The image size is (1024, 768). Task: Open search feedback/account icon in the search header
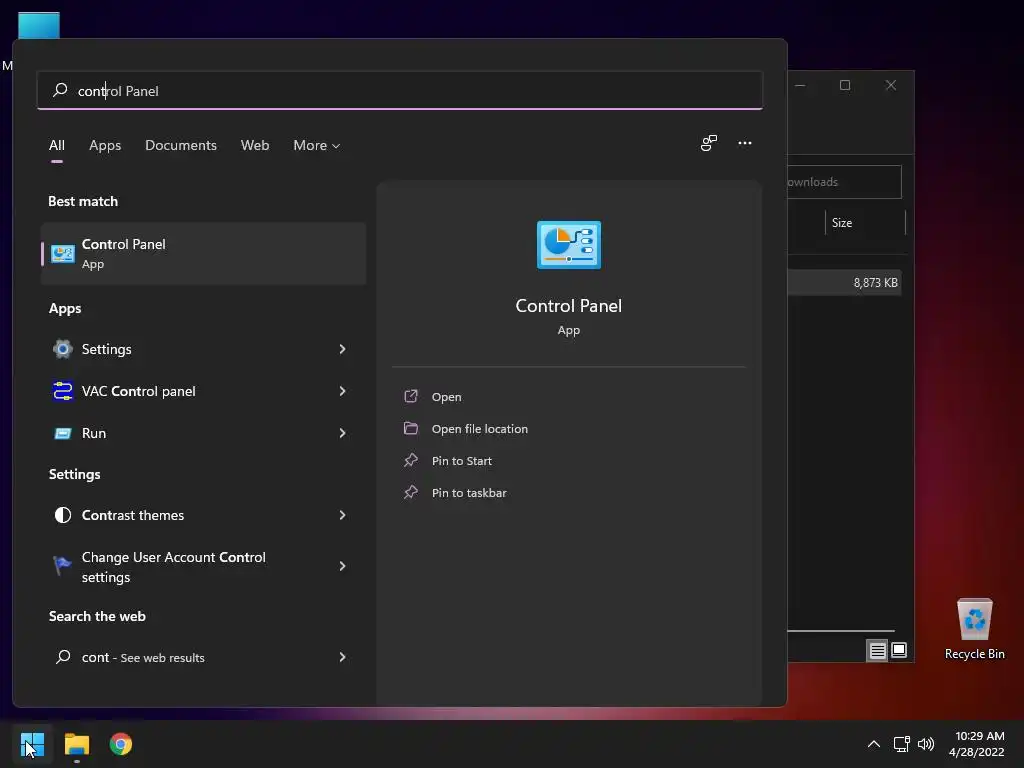point(709,143)
